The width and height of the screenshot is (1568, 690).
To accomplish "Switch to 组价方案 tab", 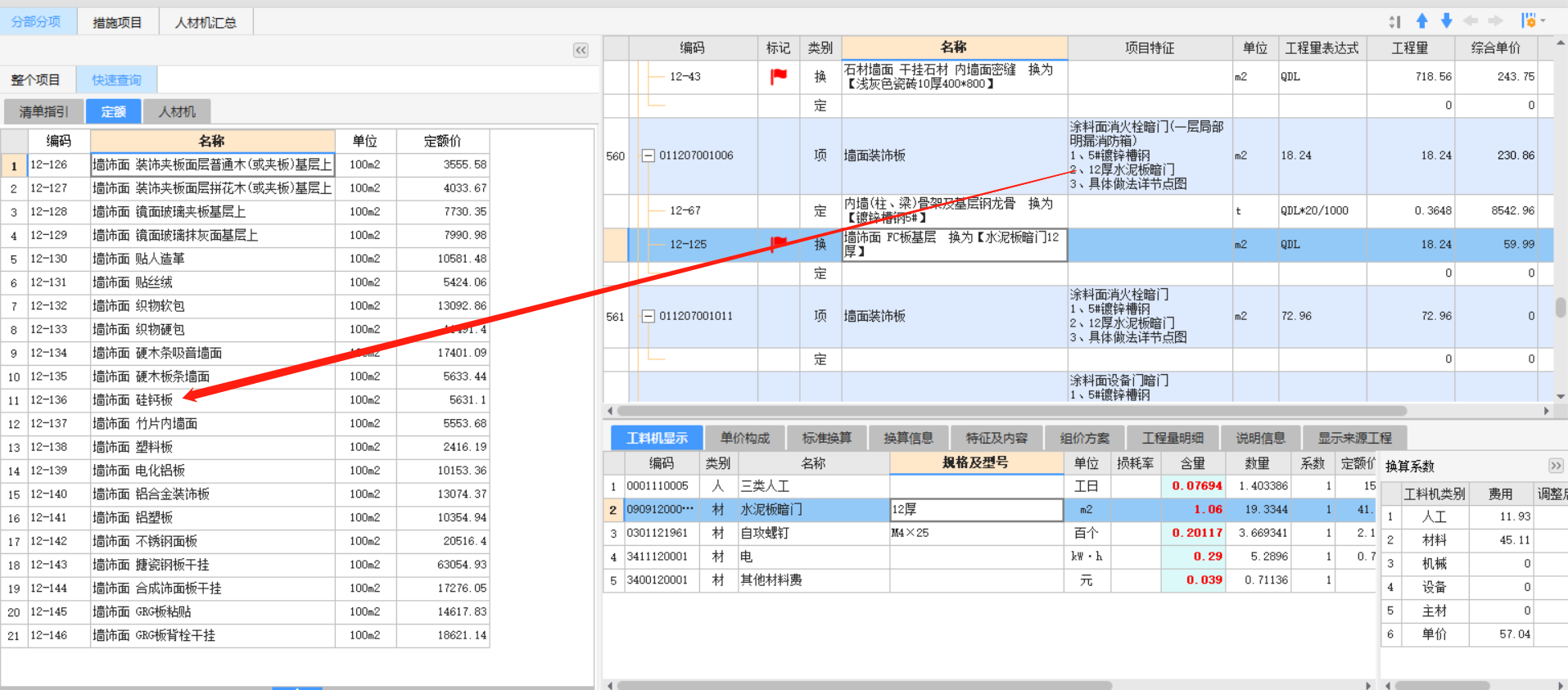I will point(1085,438).
